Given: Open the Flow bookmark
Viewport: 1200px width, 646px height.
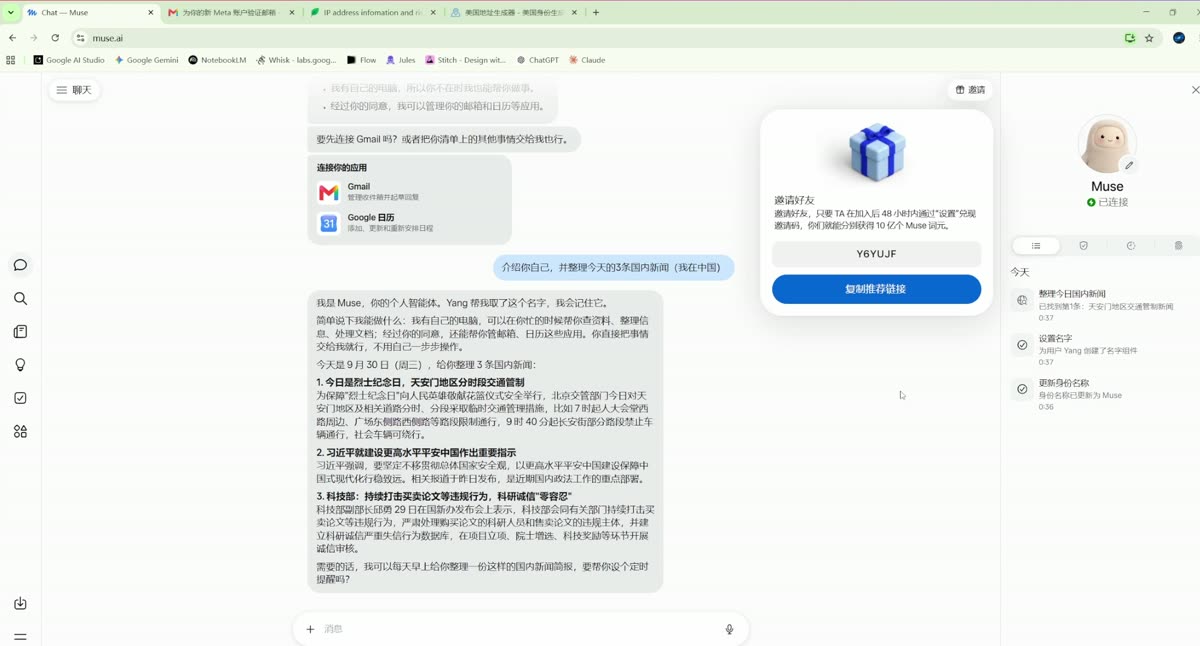Looking at the screenshot, I should pos(362,60).
